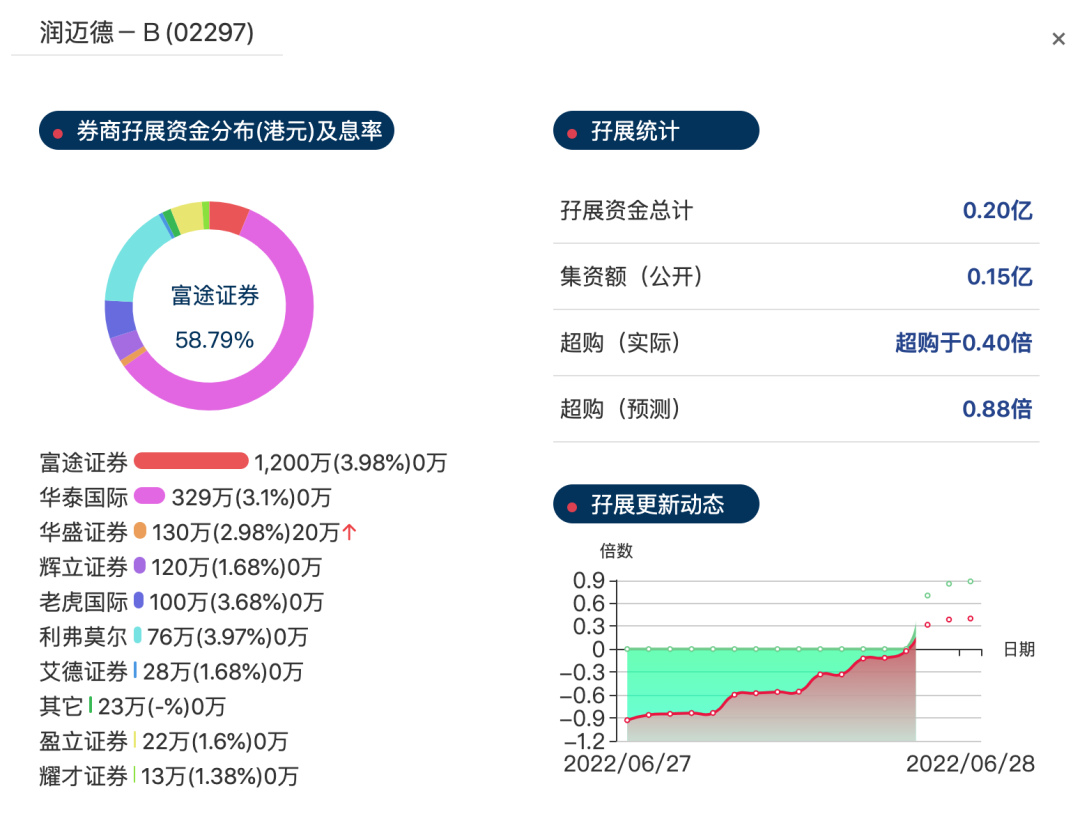Viewport: 1080px width, 814px height.
Task: Click the red bar beside 富途证券
Action: point(191,461)
